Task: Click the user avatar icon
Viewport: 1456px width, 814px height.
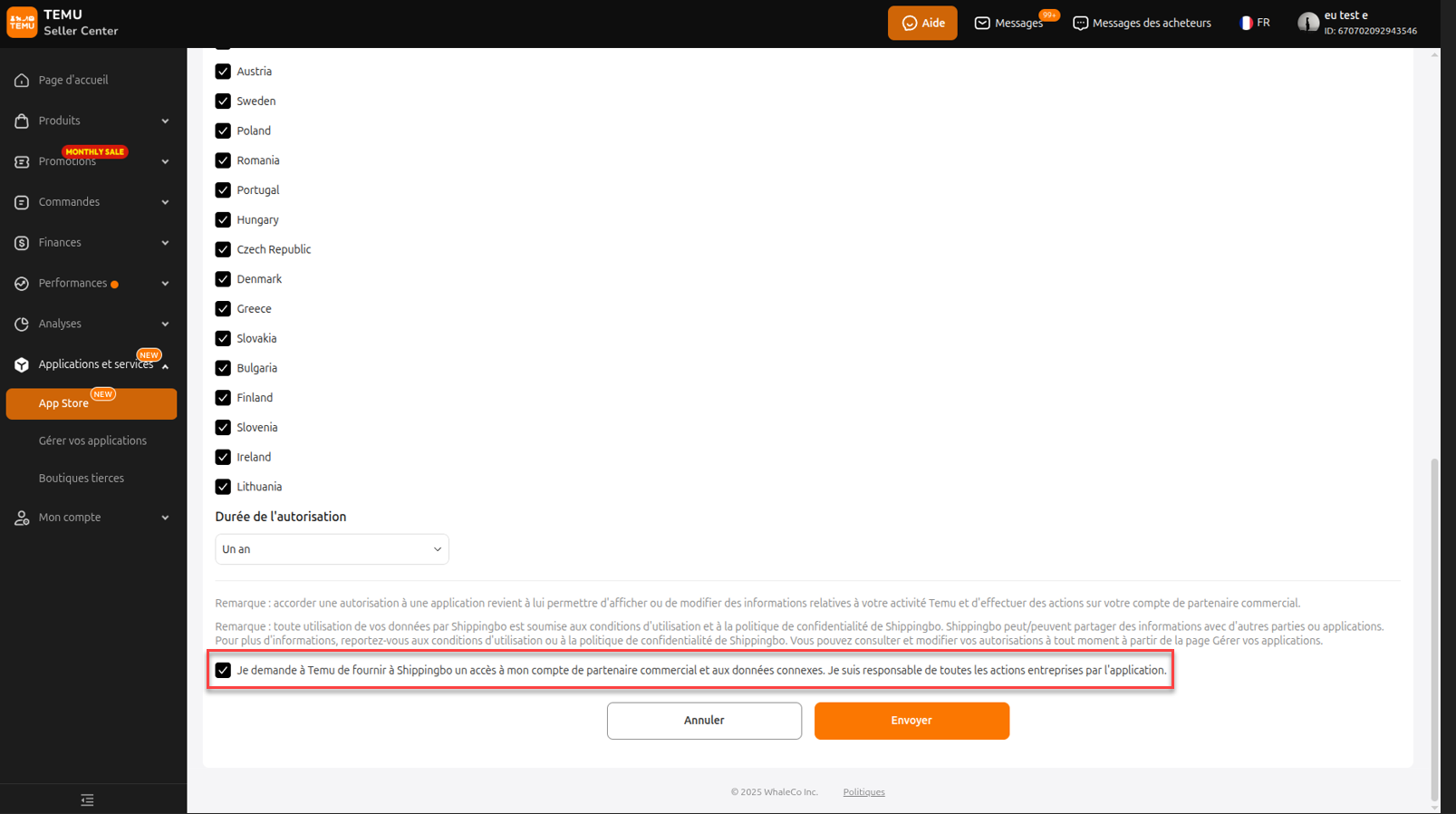Action: point(1307,23)
